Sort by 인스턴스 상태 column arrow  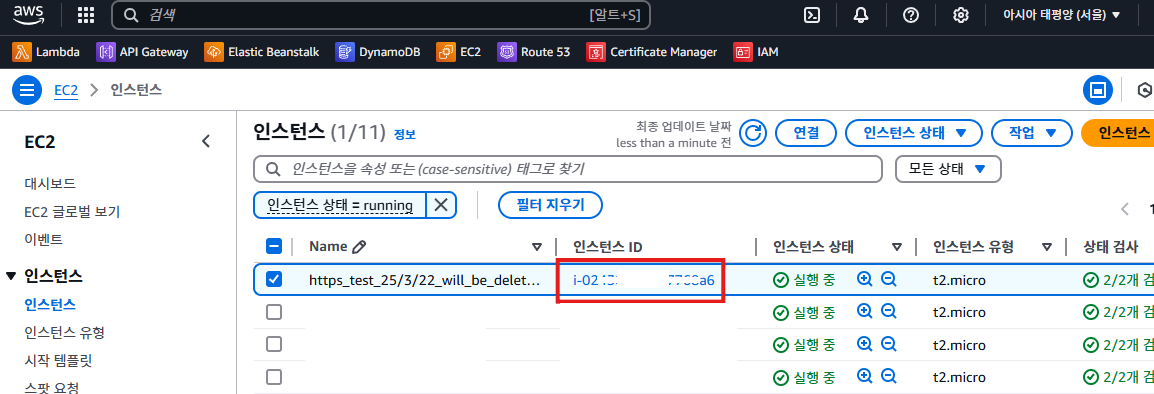pos(896,247)
